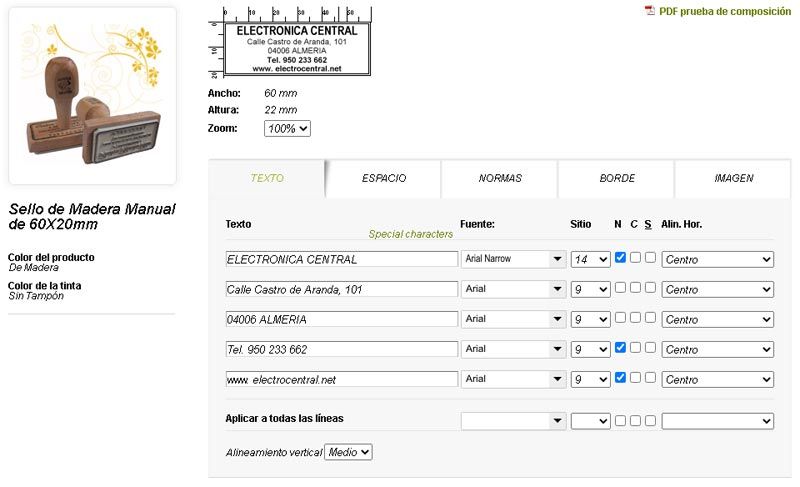800x487 pixels.
Task: Uncheck bold (N) for Tel. 950 line
Action: coord(620,347)
